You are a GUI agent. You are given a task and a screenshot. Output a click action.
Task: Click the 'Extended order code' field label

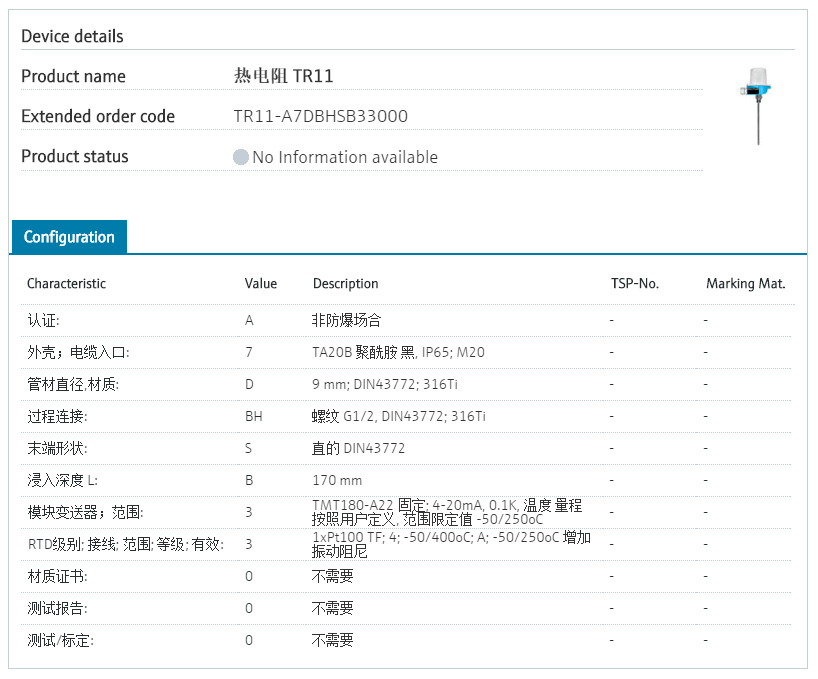point(98,116)
